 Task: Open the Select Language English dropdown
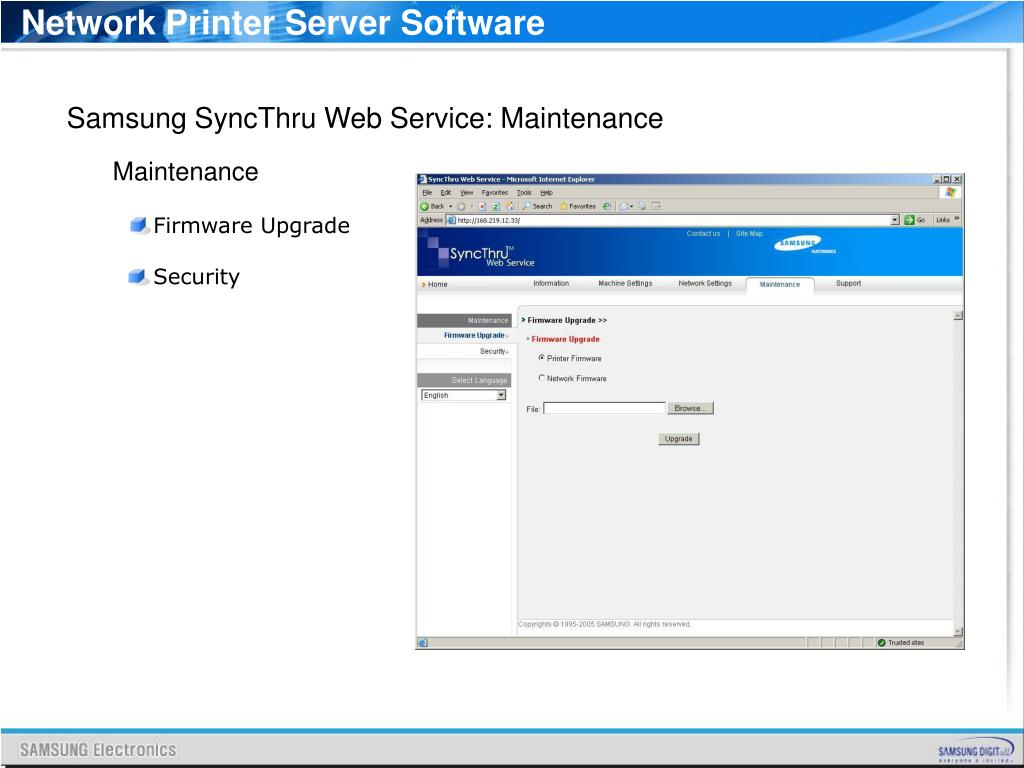463,395
